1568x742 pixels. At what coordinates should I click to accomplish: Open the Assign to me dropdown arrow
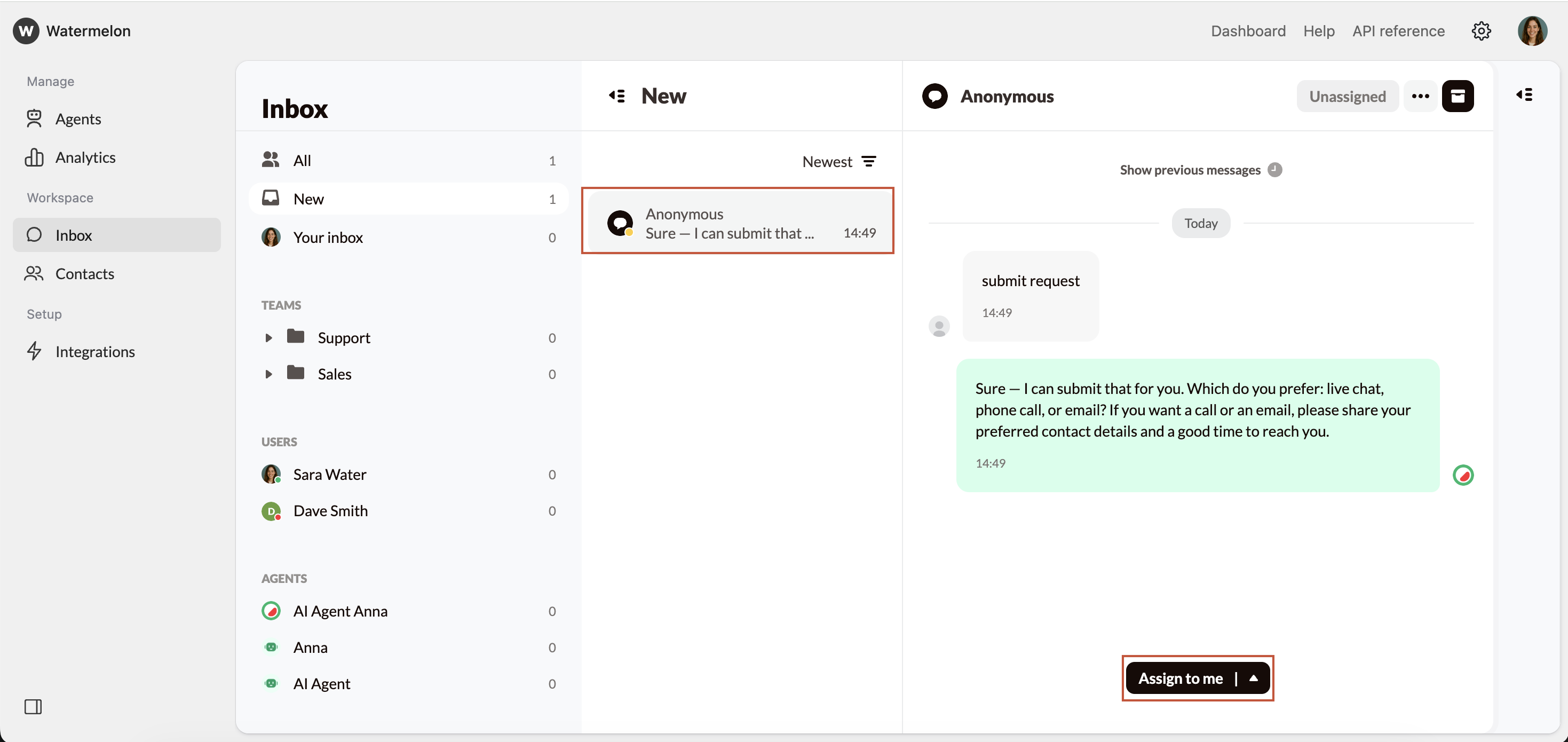click(x=1254, y=678)
